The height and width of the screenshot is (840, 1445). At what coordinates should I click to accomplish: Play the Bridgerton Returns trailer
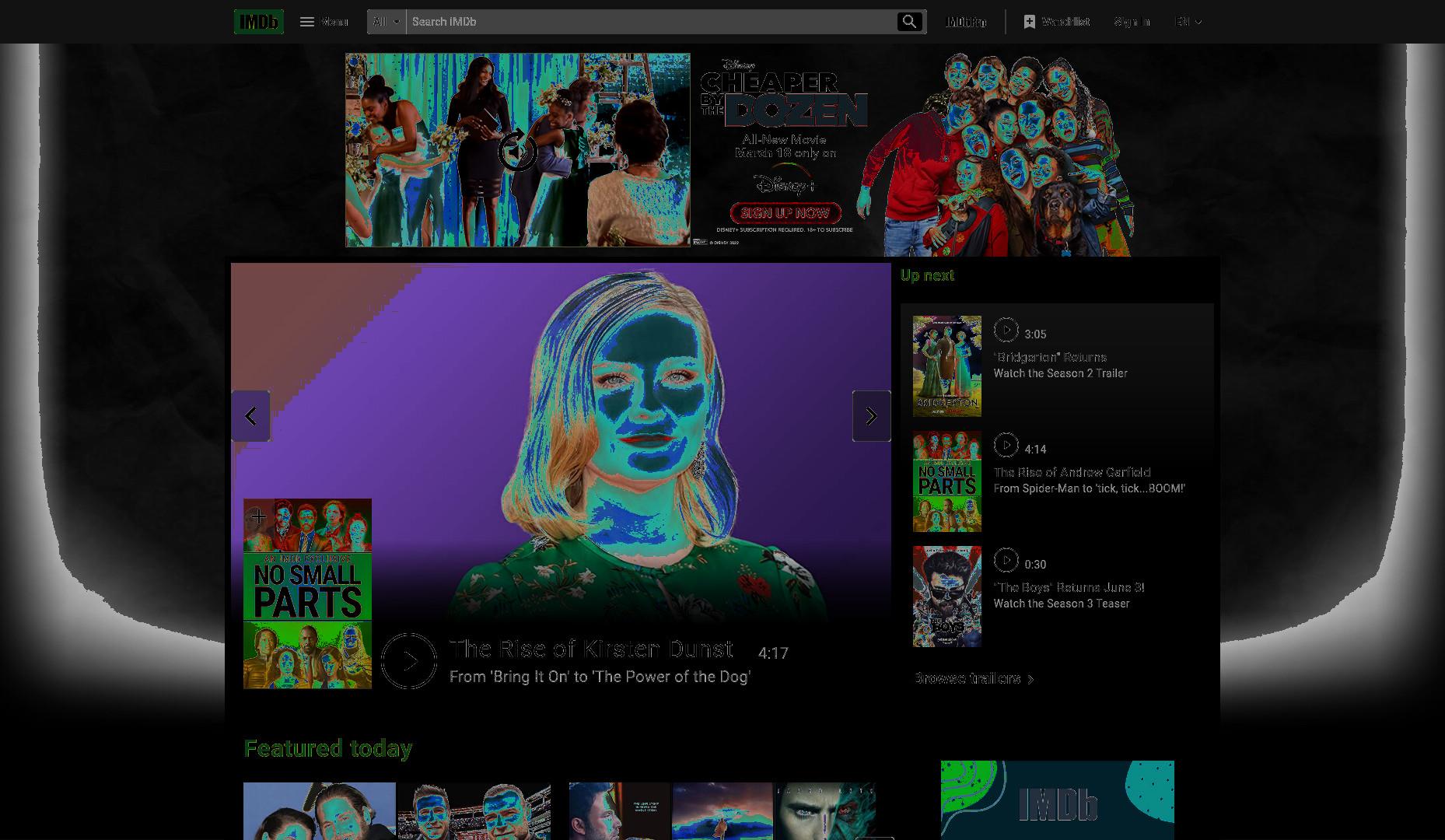1006,330
